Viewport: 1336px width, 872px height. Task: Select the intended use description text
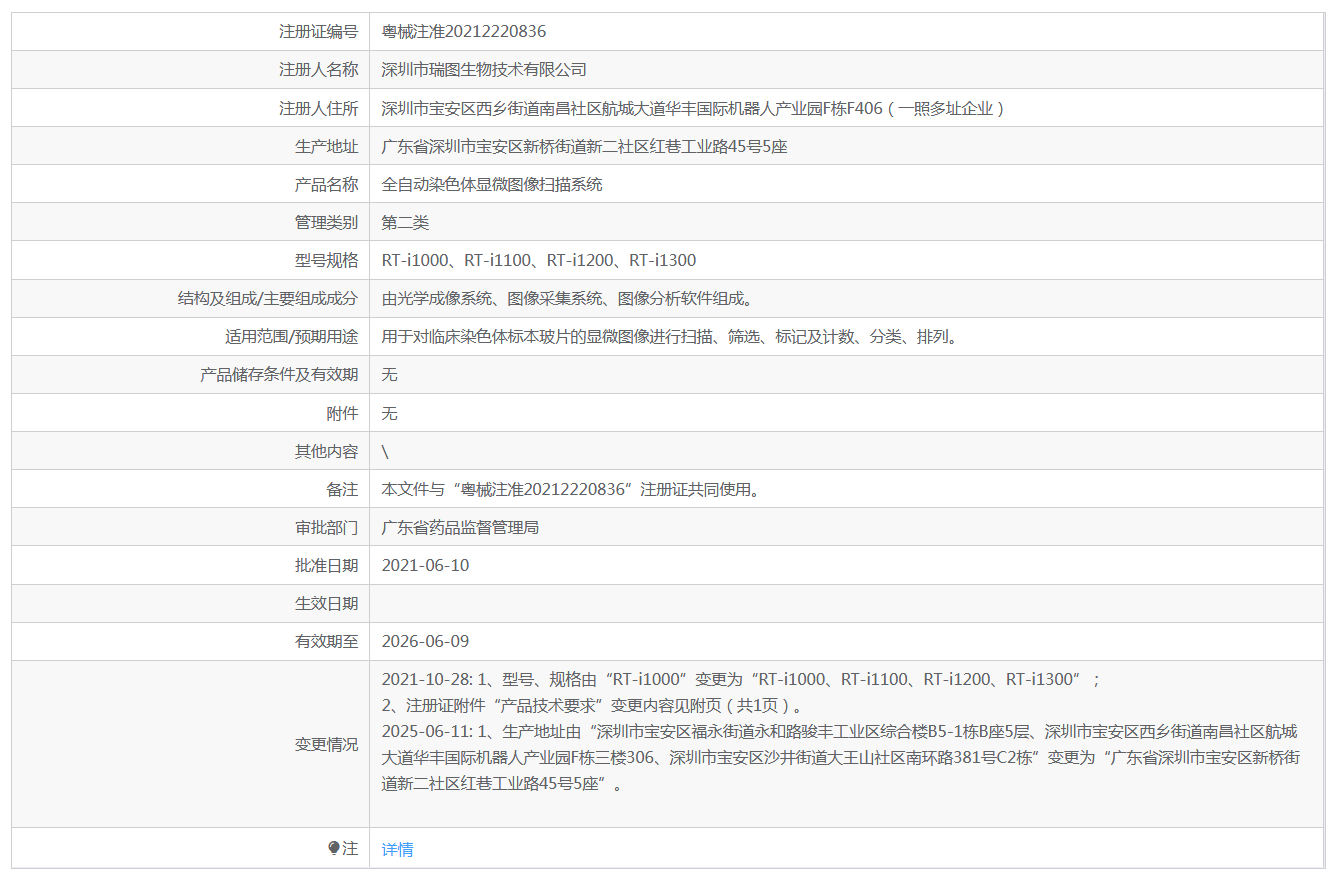click(671, 336)
